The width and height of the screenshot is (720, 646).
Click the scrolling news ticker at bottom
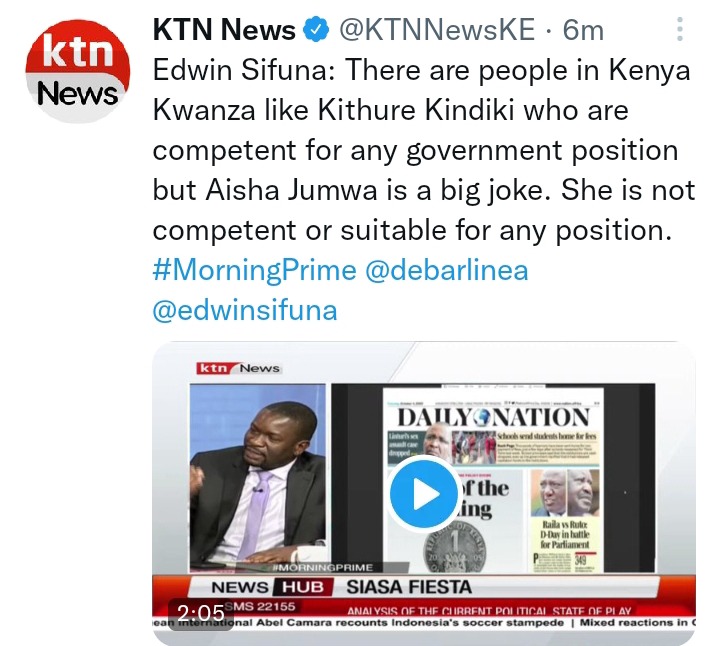click(424, 623)
